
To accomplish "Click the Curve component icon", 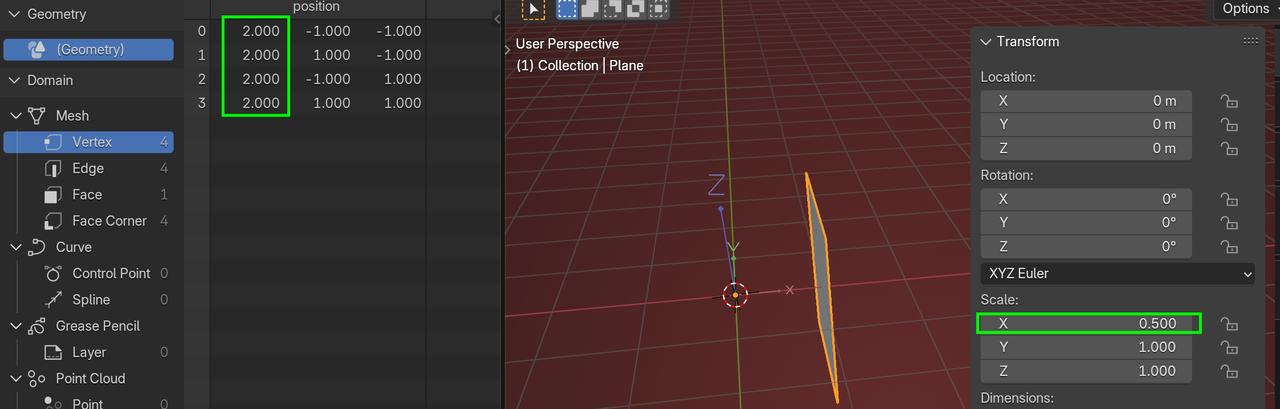I will [37, 247].
